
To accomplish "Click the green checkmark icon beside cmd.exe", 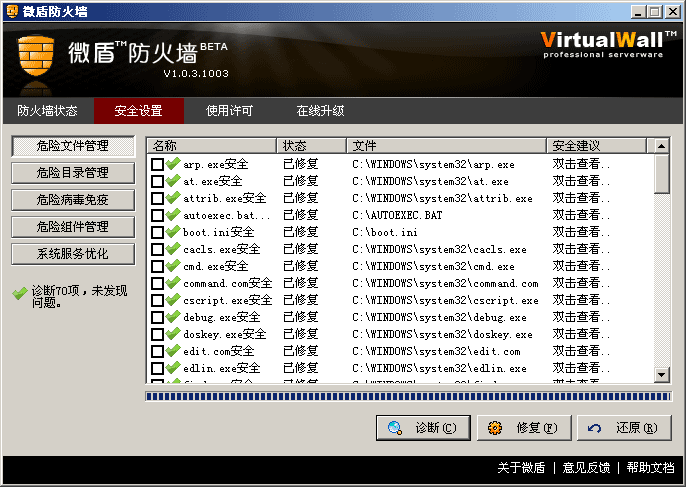I will click(x=173, y=266).
